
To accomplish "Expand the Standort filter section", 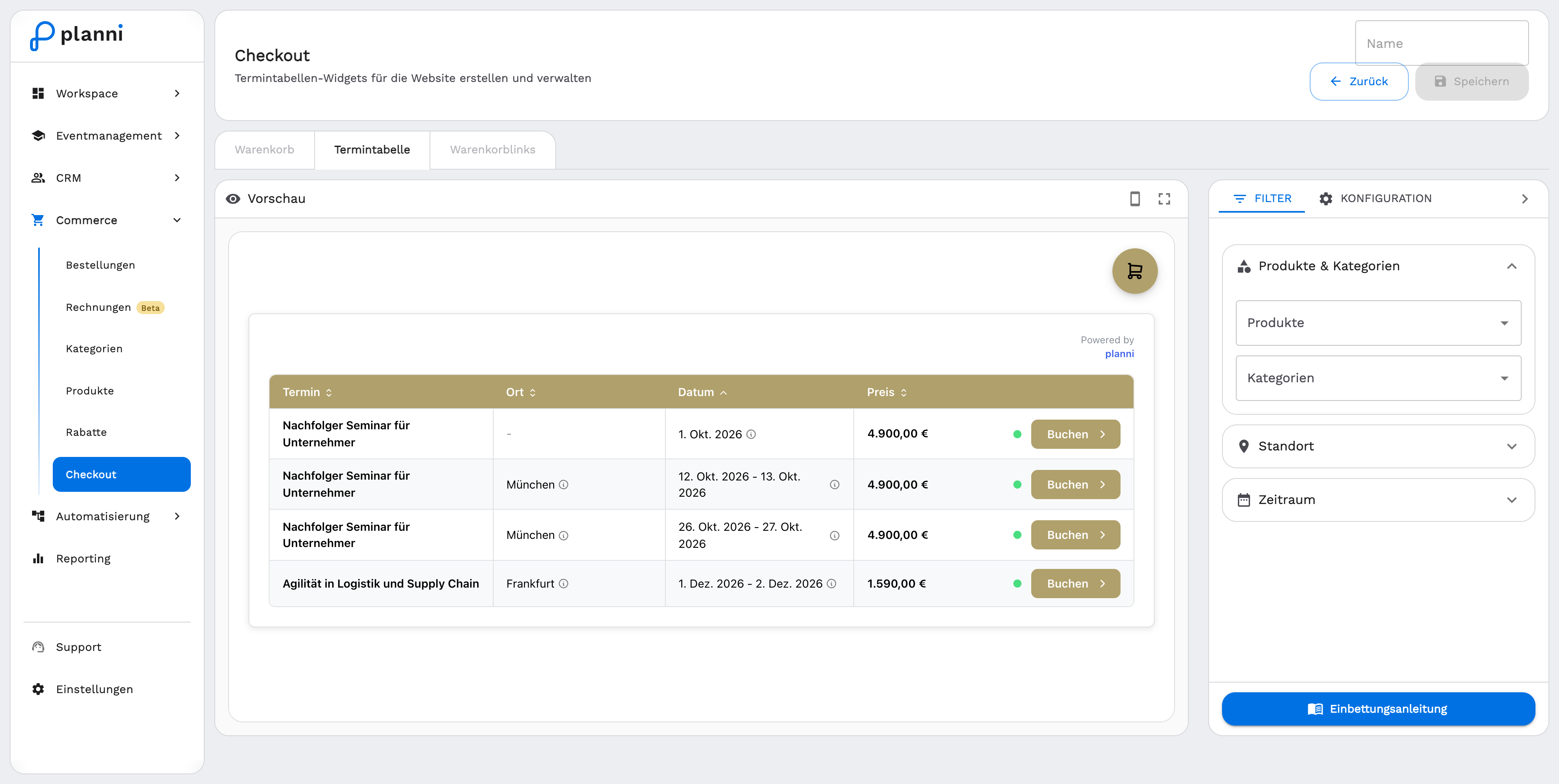I will pos(1378,446).
